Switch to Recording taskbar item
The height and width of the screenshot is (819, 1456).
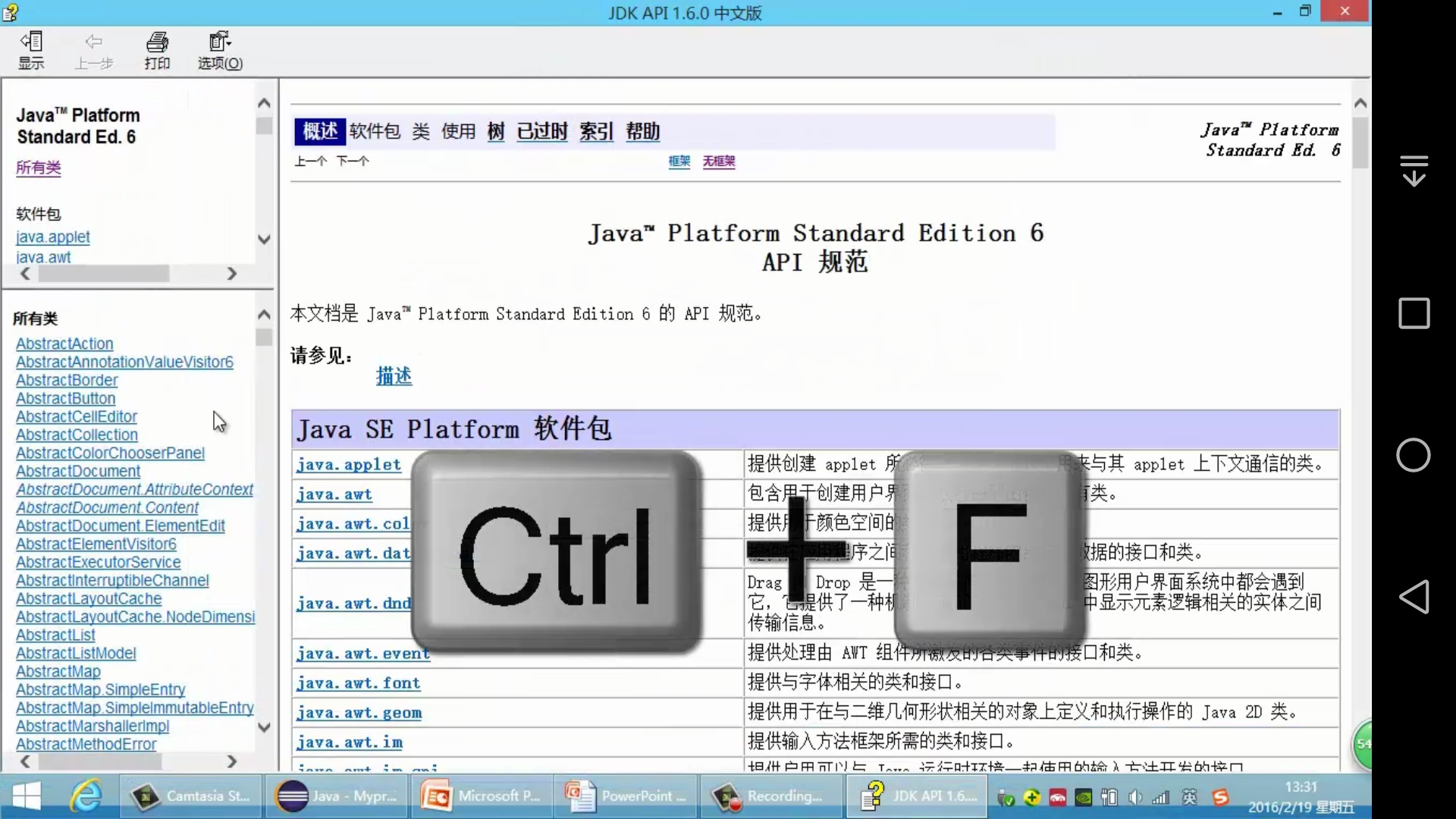click(770, 796)
